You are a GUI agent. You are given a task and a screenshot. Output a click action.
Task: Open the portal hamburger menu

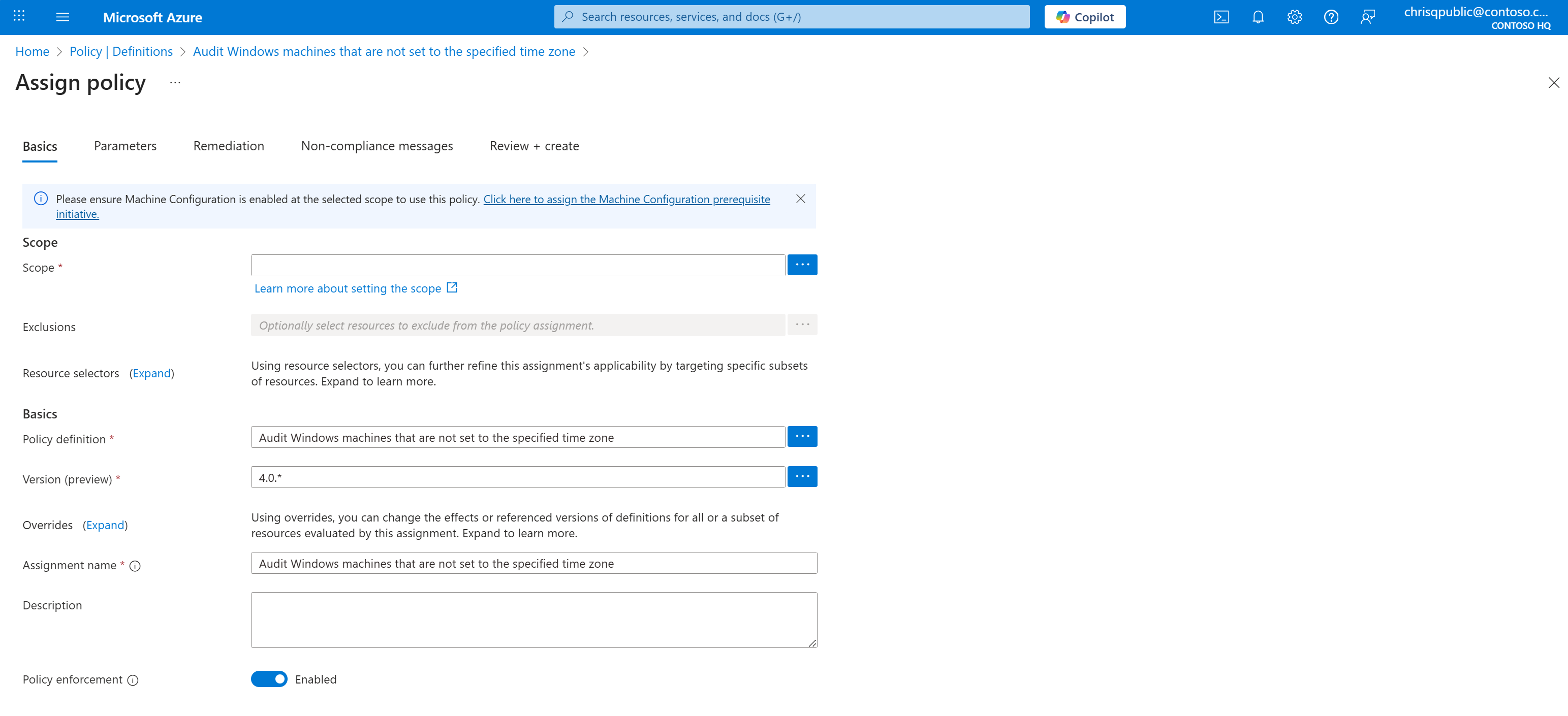(62, 16)
